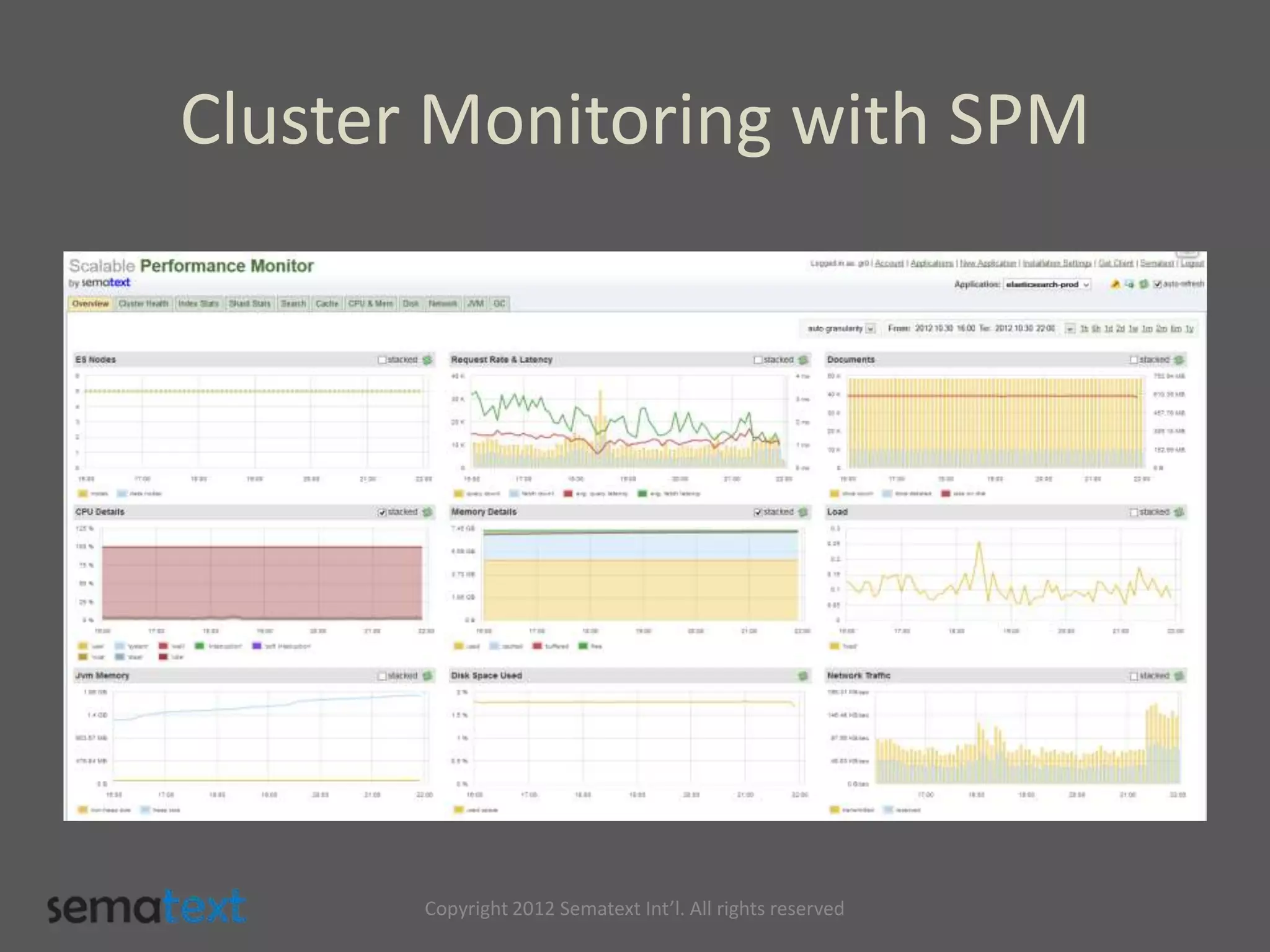
Task: Click light blue legend swatch under Network Traffic chart
Action: coord(887,810)
